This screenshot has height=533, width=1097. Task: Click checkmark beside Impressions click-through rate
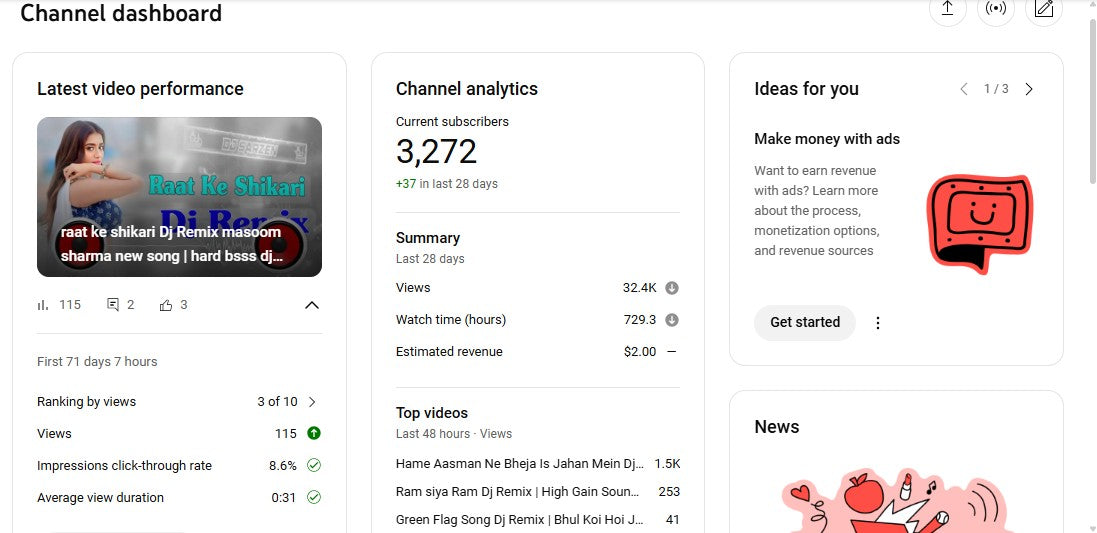point(314,465)
